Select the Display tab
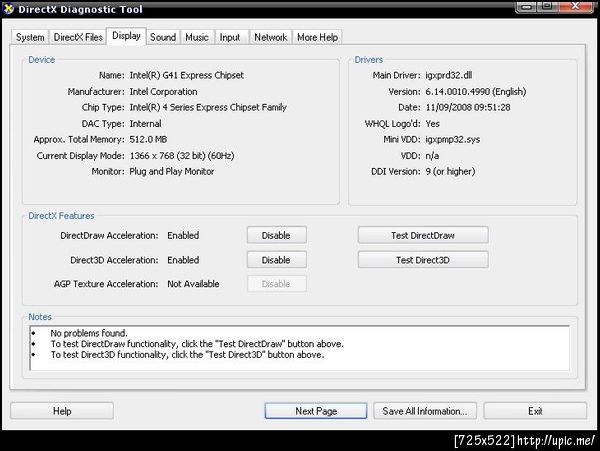The width and height of the screenshot is (600, 451). [126, 36]
